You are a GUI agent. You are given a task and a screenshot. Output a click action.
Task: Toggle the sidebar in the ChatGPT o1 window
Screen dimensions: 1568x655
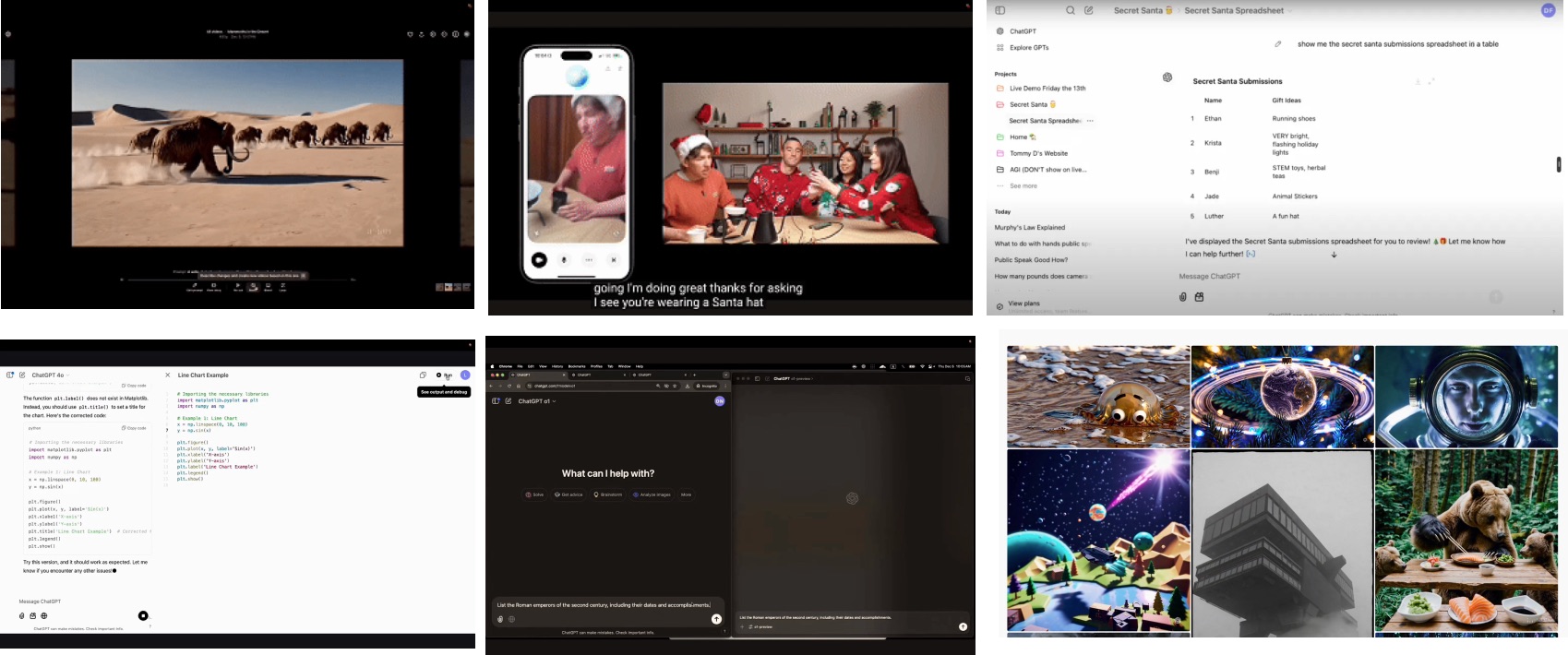tap(496, 401)
